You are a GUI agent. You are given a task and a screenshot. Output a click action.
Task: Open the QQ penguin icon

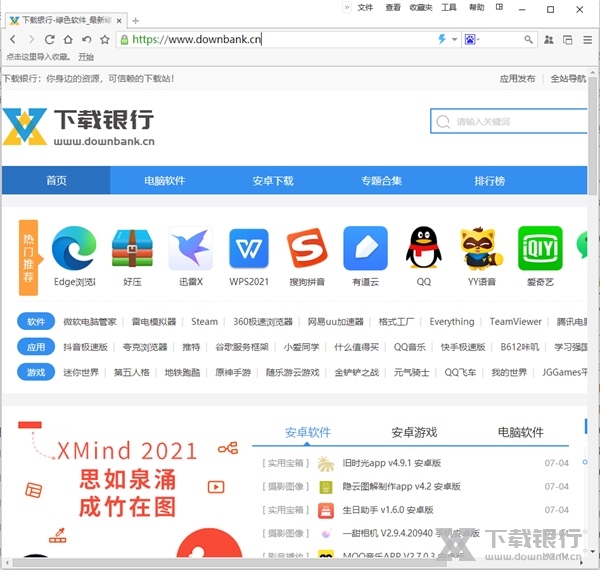(424, 248)
